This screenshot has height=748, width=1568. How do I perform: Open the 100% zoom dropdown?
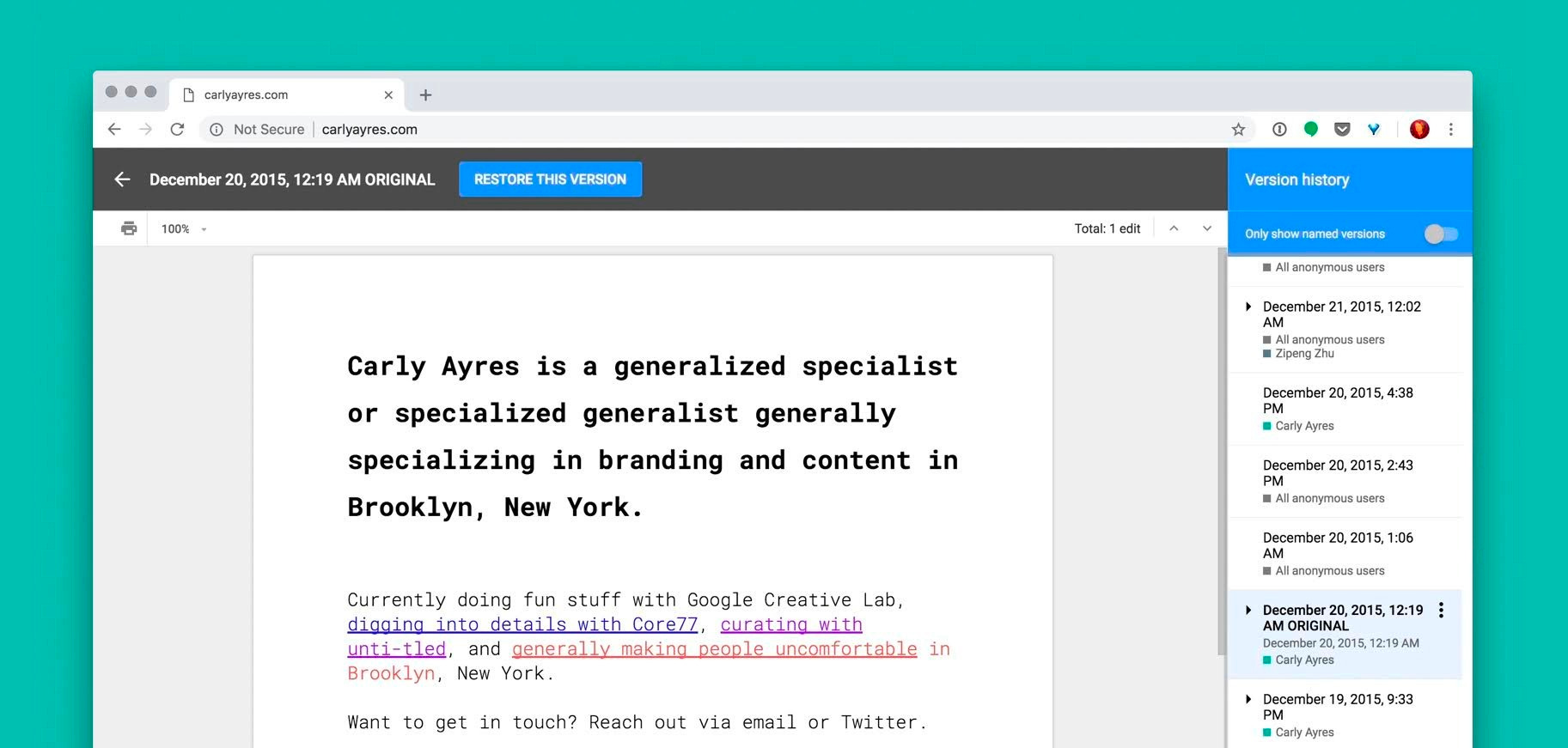click(x=184, y=229)
